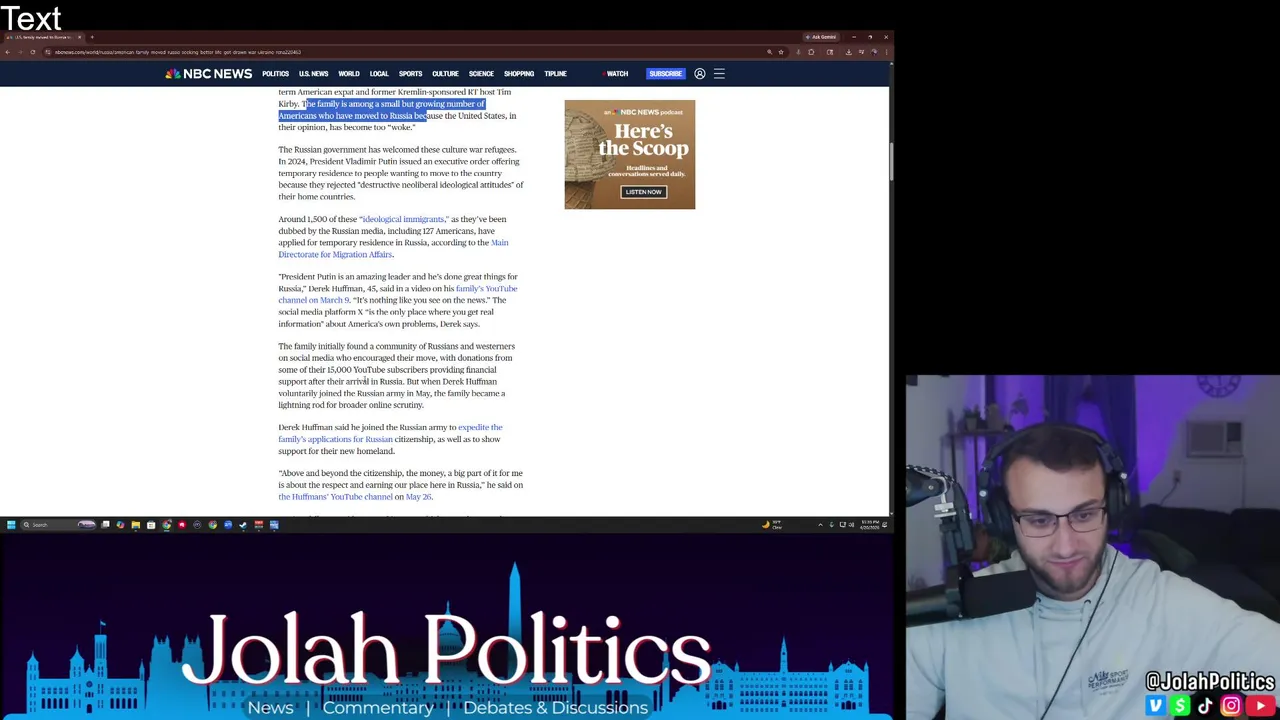Viewport: 1280px width, 720px height.
Task: Click Listen Now on podcast ad
Action: (643, 192)
